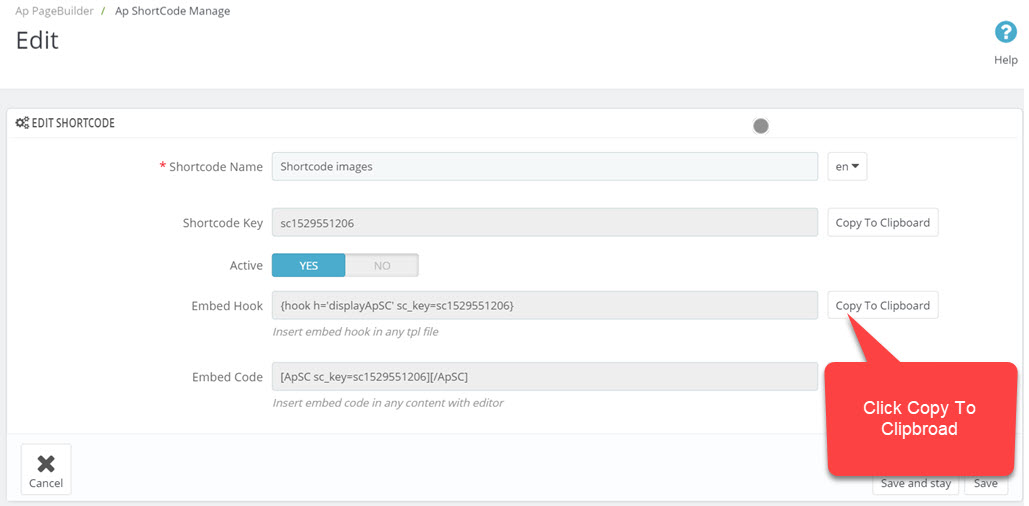
Task: Open the en language dropdown
Action: coord(847,167)
